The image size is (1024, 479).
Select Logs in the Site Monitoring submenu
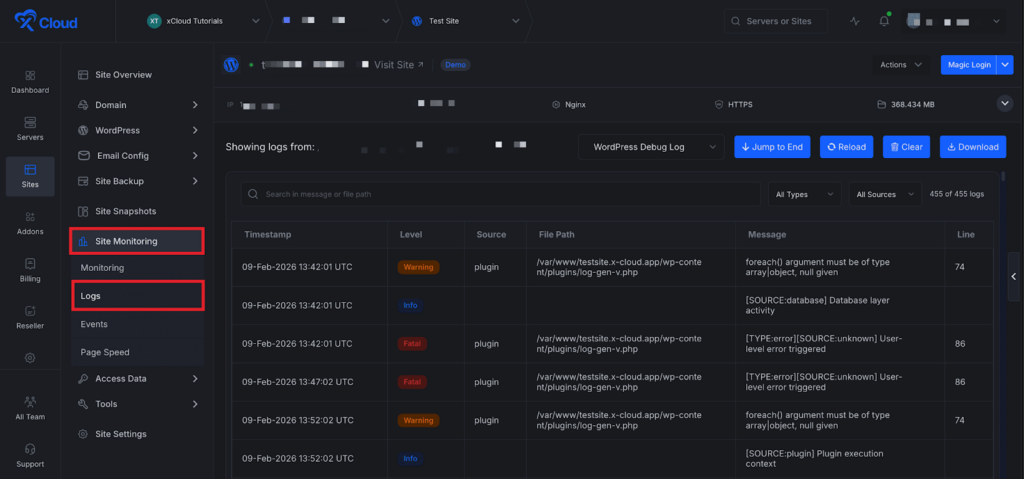91,296
